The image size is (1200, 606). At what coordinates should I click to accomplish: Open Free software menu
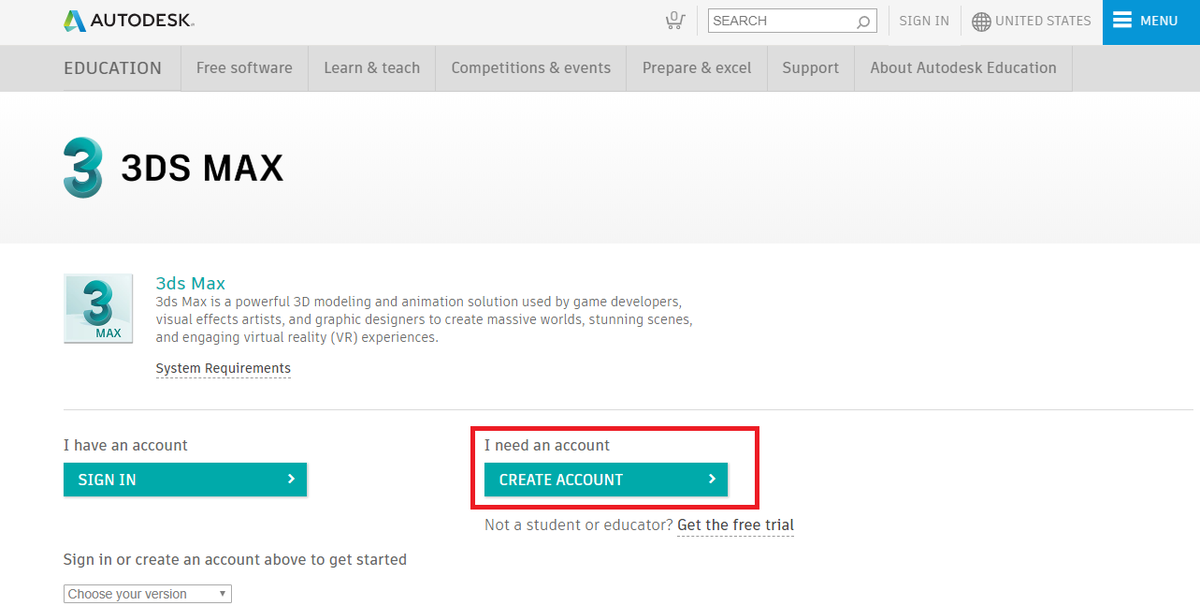pyautogui.click(x=244, y=68)
